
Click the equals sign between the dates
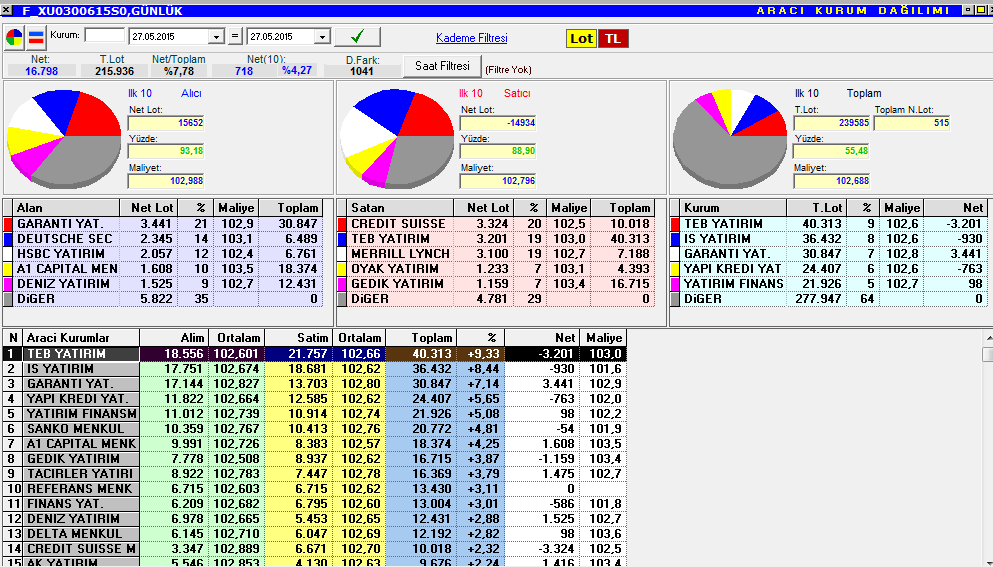click(235, 37)
